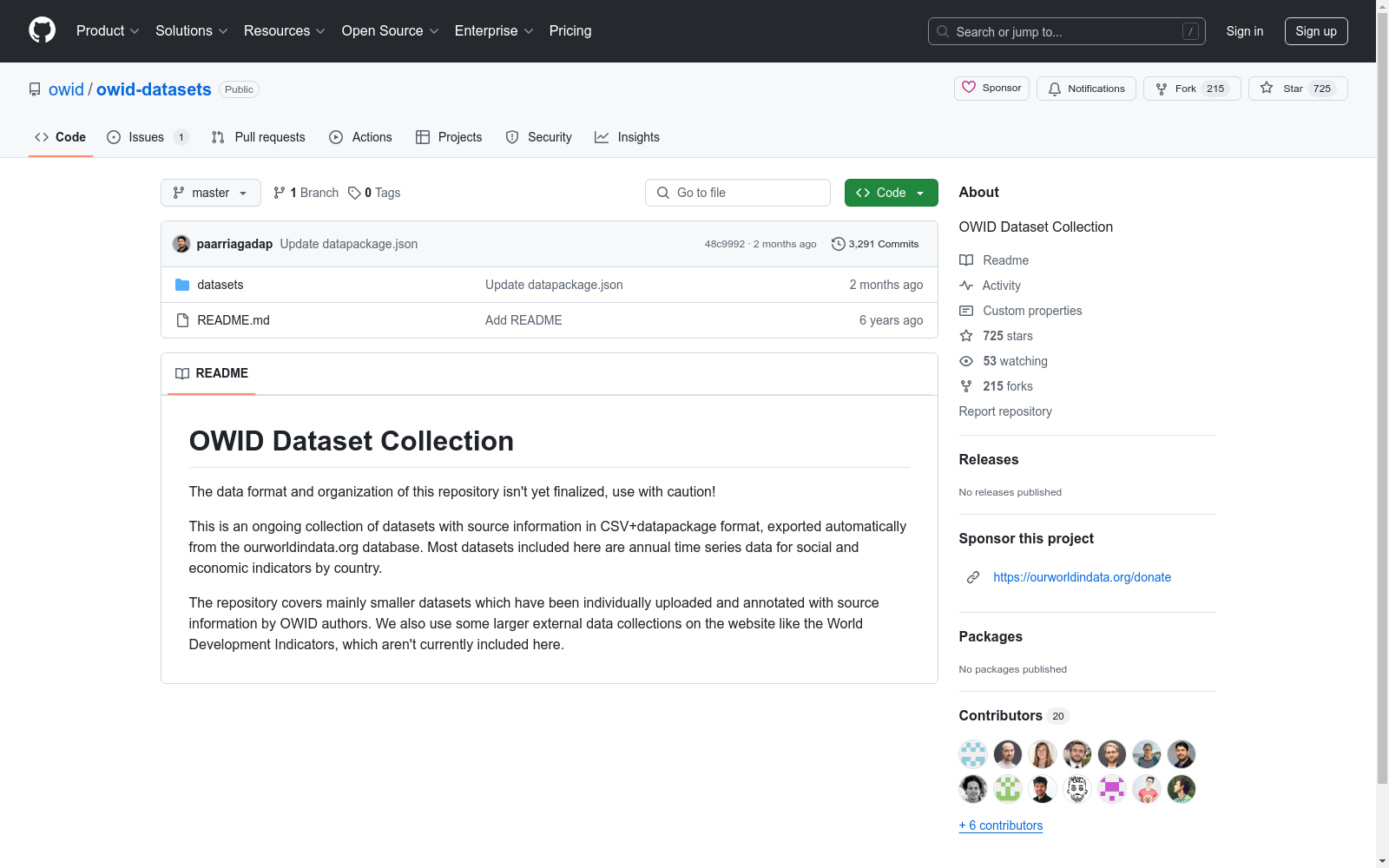Click the last contributor avatar in second row
The height and width of the screenshot is (868, 1389).
[x=1182, y=789]
